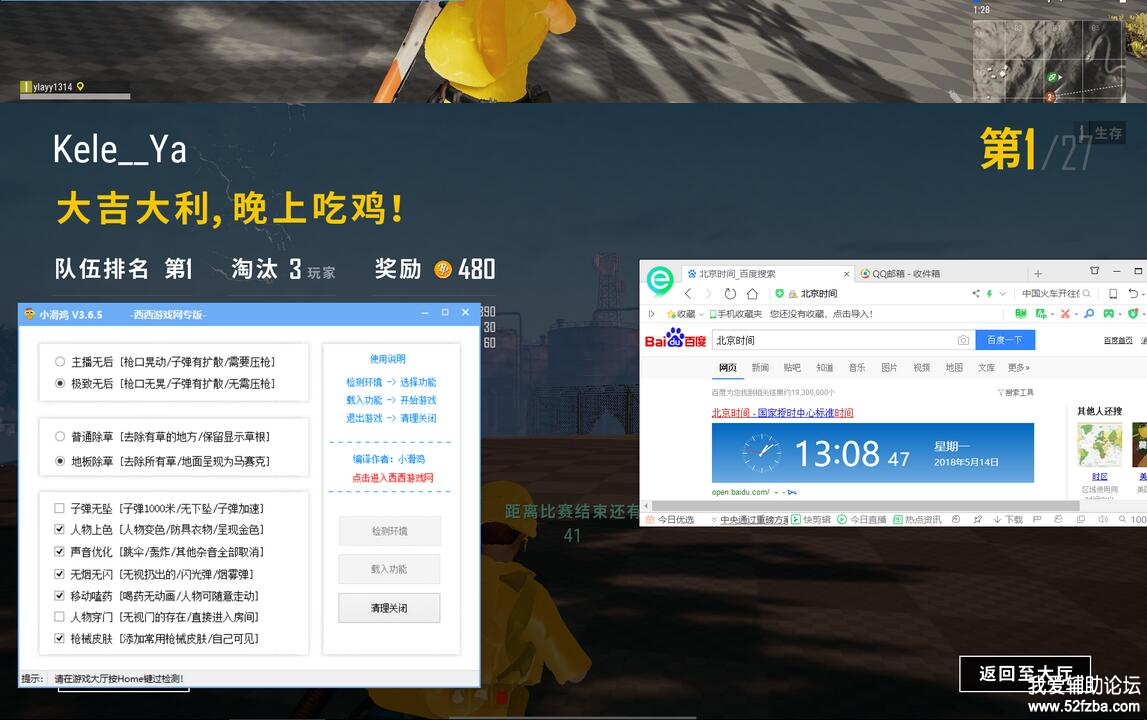Open the world map thumbnail in 其他人还搜
The width and height of the screenshot is (1147, 720).
(1099, 443)
